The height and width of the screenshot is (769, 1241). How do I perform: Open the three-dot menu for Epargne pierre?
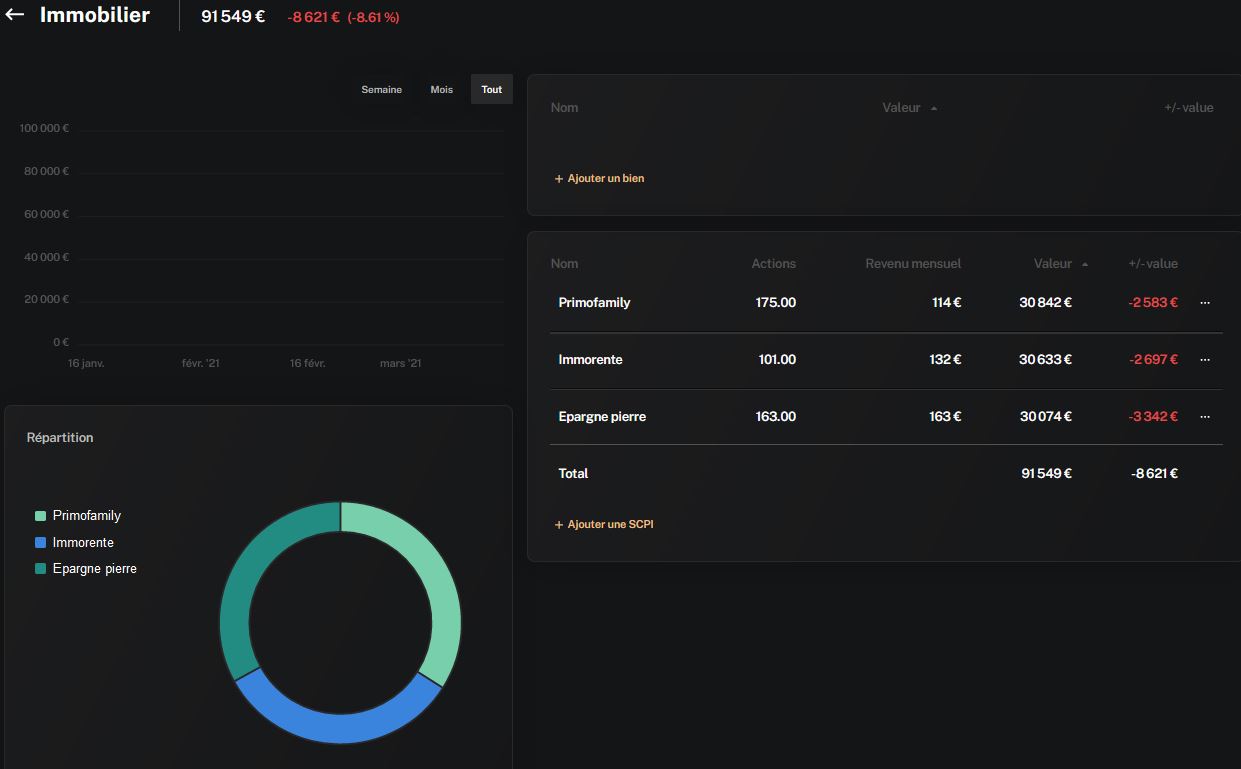1204,417
